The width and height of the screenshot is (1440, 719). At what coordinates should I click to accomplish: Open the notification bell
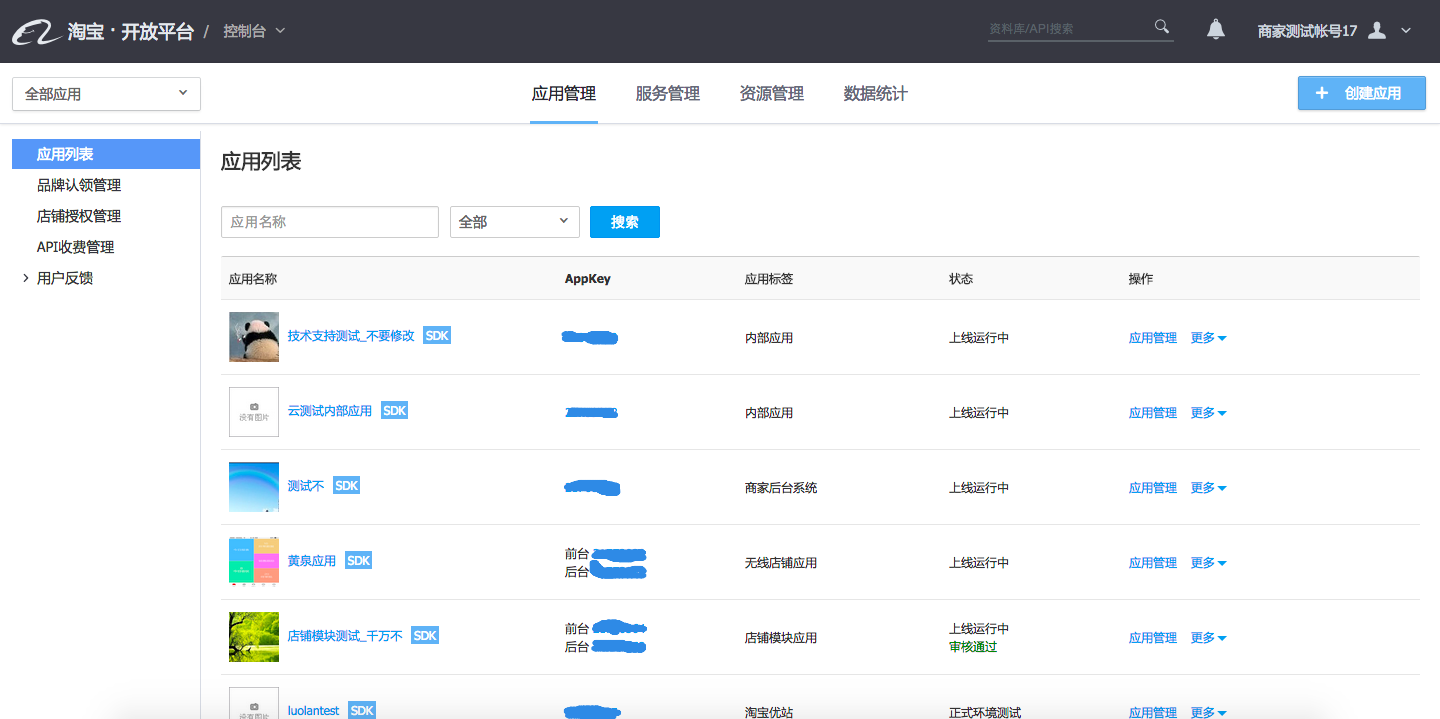pos(1216,29)
